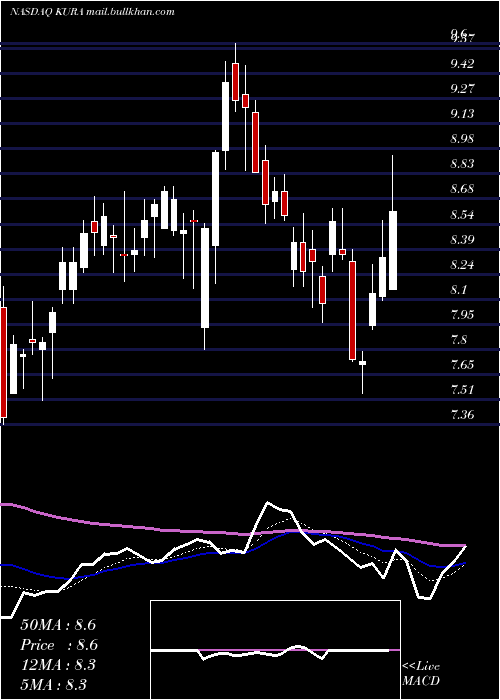Select the 8.54 price axis label

point(462,215)
